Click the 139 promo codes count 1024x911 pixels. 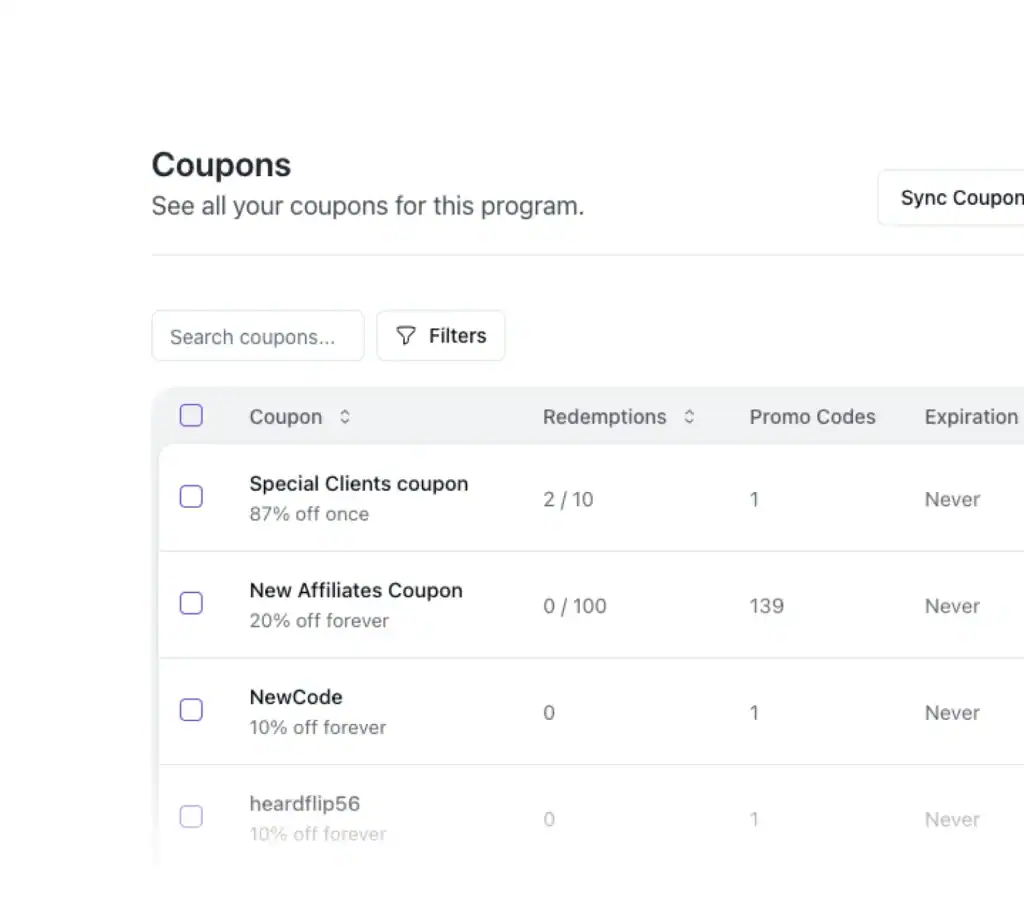(766, 606)
